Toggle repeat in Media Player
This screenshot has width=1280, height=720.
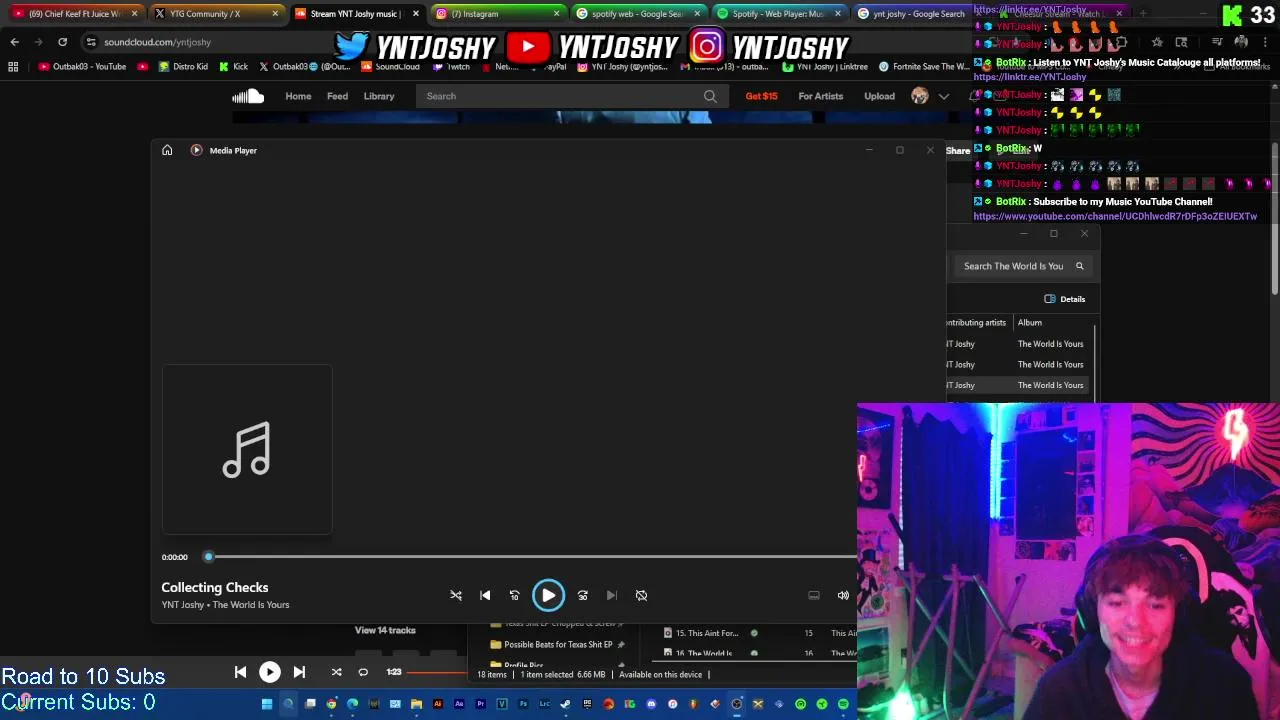641,595
